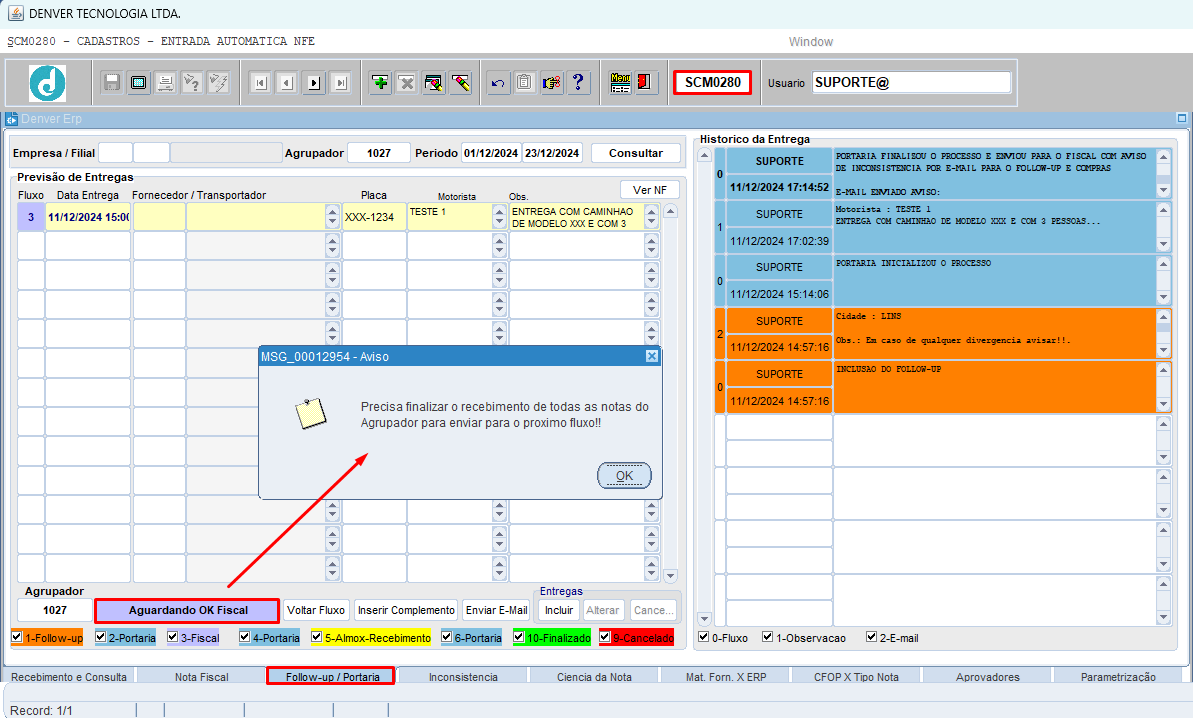Jump to the first record arrow icon
Image resolution: width=1193 pixels, height=718 pixels.
pos(260,83)
